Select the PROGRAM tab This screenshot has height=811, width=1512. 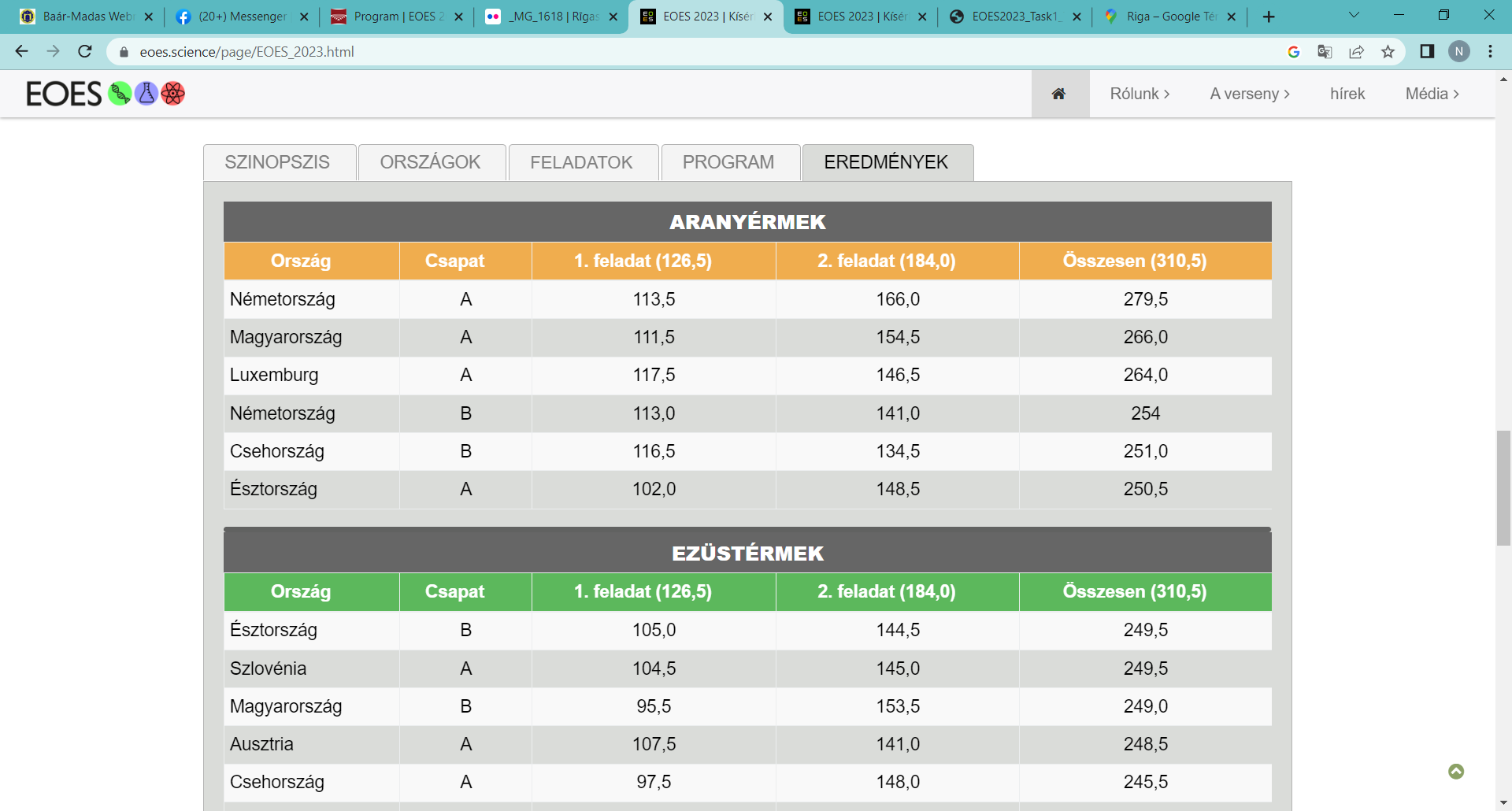tap(728, 162)
